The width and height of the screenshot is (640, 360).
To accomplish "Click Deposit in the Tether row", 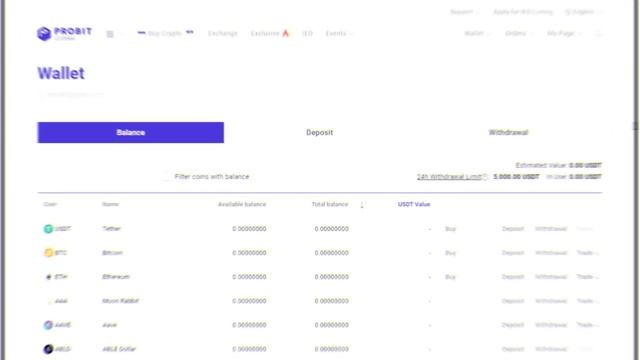I will (513, 229).
